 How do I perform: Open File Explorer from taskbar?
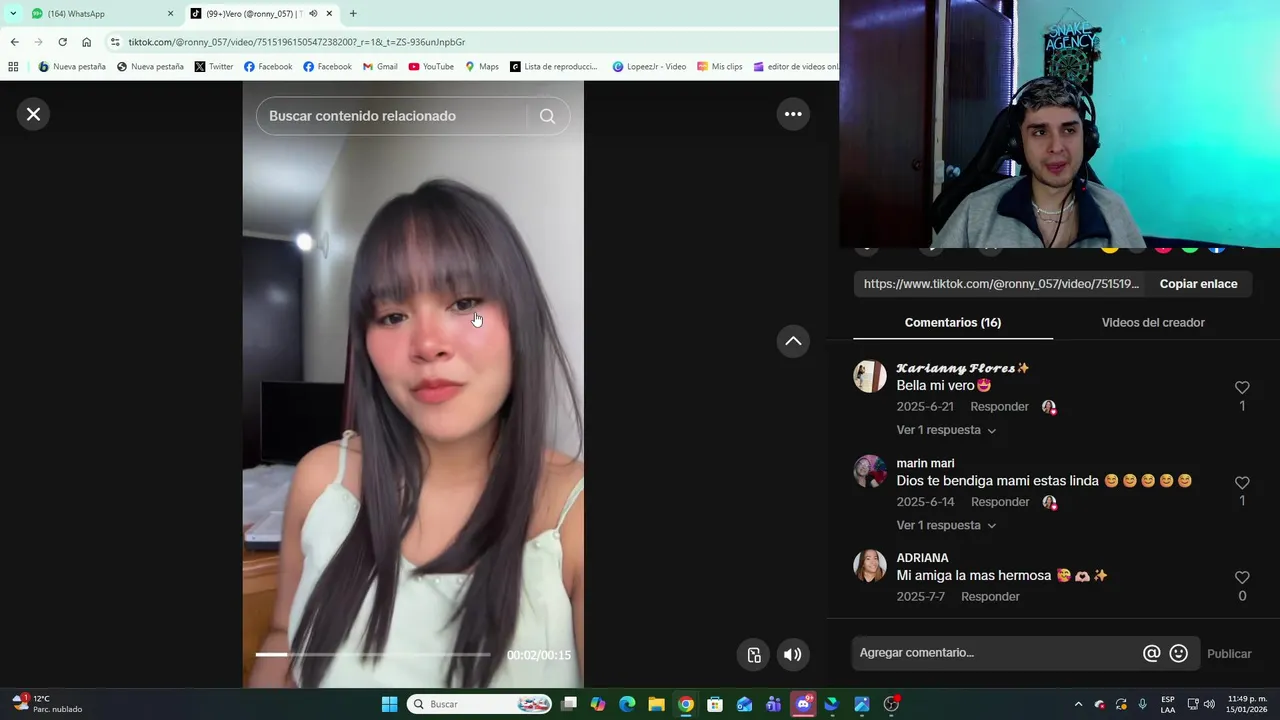(x=656, y=704)
